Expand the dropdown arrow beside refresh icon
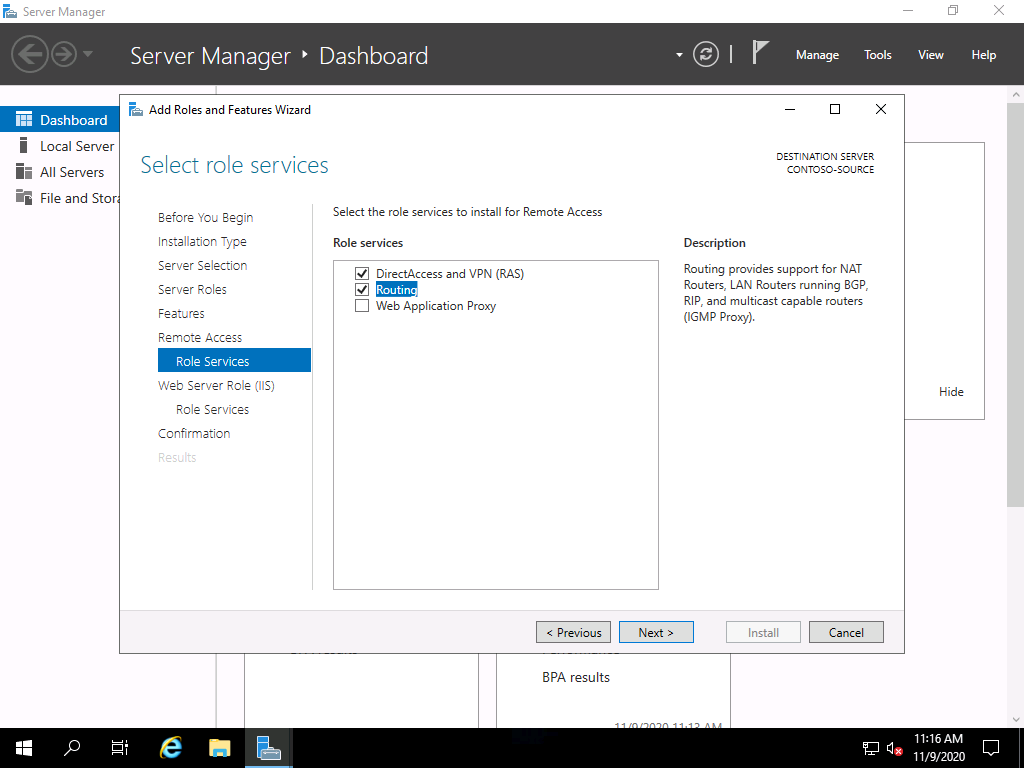The width and height of the screenshot is (1024, 768). tap(679, 55)
